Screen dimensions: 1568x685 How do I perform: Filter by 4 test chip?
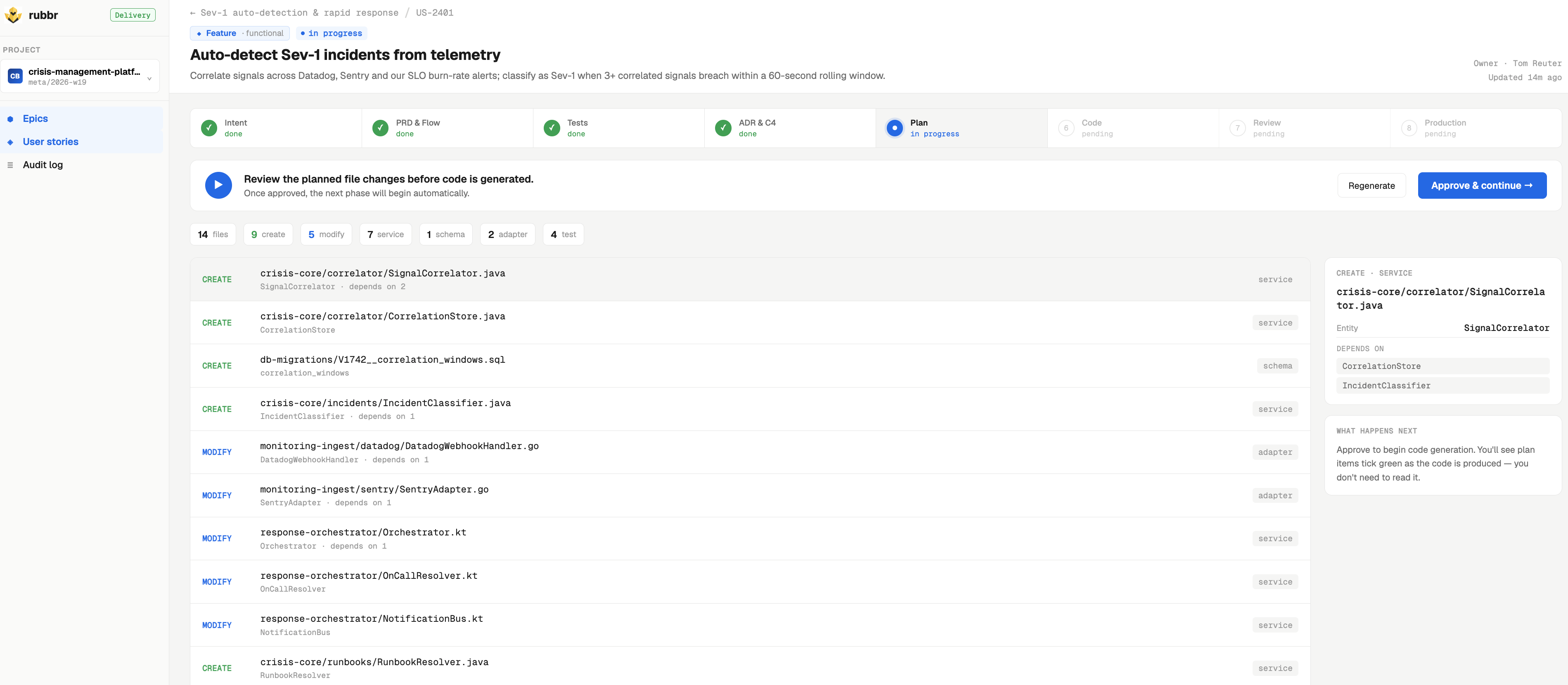pos(563,234)
